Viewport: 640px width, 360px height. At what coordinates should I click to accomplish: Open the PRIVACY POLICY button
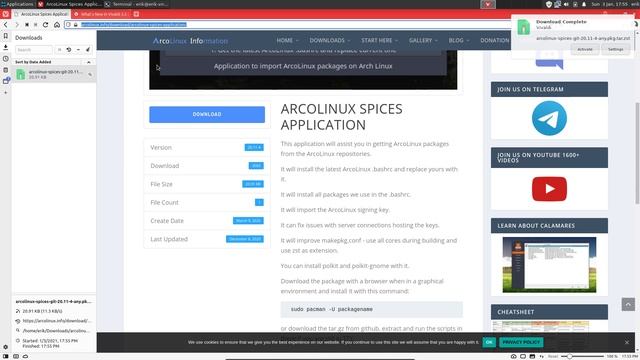coord(521,342)
